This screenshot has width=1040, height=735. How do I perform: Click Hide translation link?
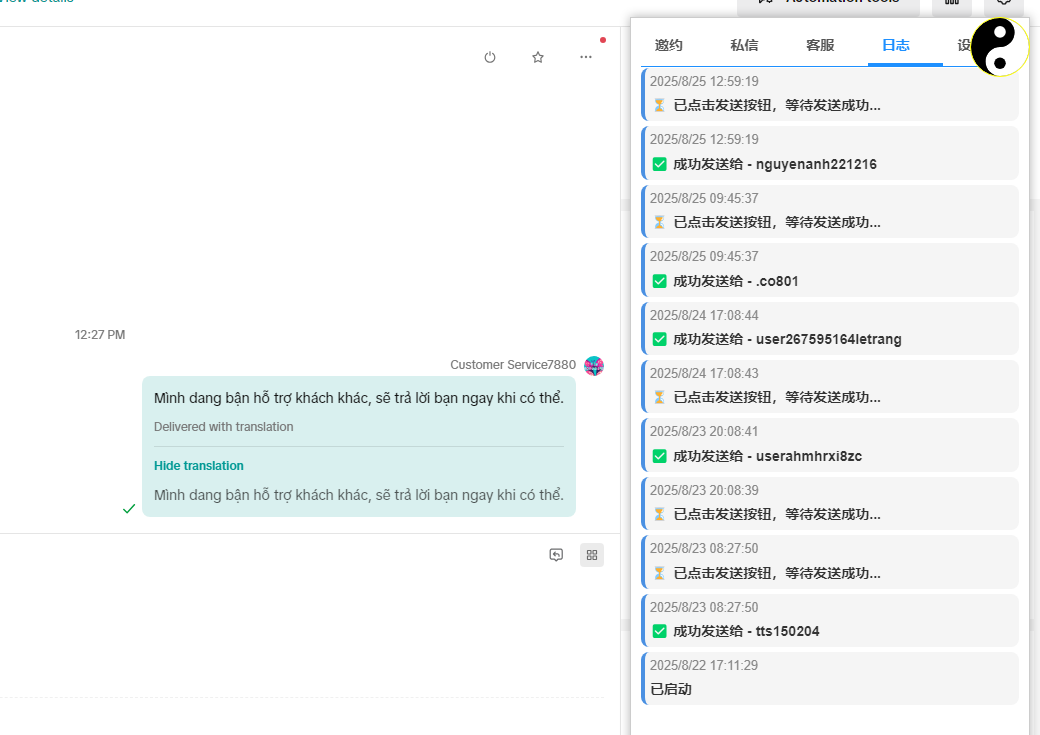coord(199,466)
